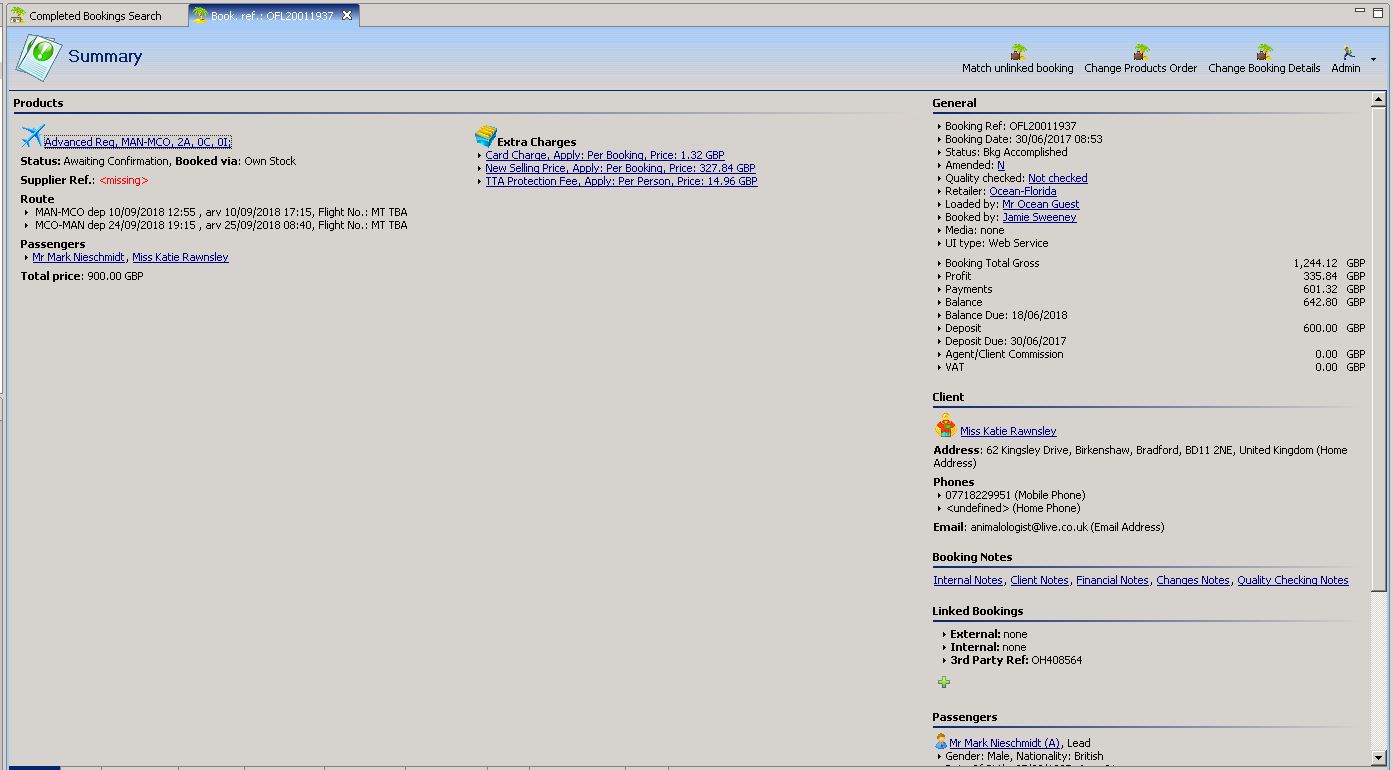Click the Total price 900.00 GBP text
1393x770 pixels.
tap(82, 276)
